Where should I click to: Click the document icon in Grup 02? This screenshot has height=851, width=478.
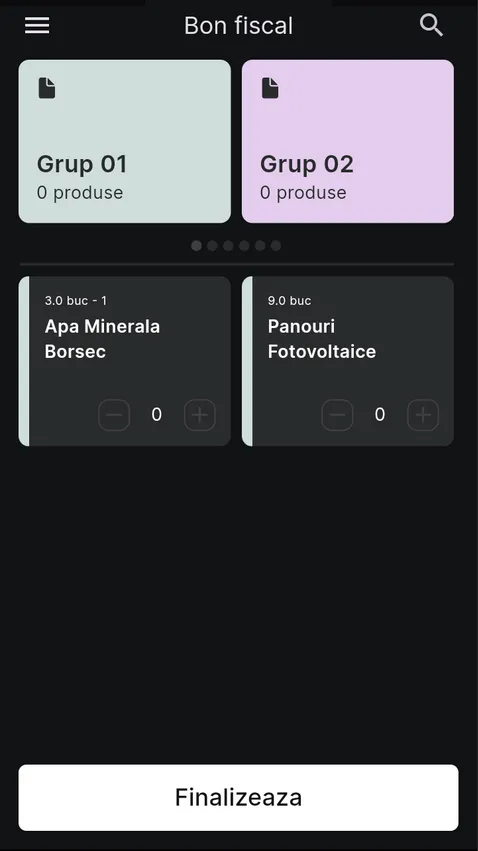coord(270,88)
